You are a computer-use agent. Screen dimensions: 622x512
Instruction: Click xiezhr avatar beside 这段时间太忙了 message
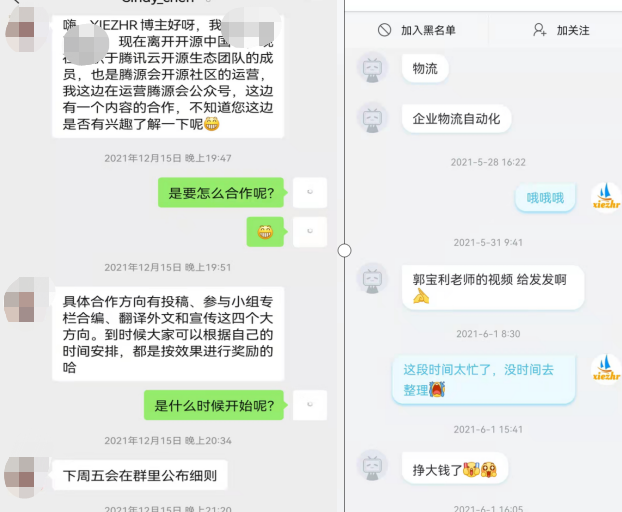click(606, 370)
